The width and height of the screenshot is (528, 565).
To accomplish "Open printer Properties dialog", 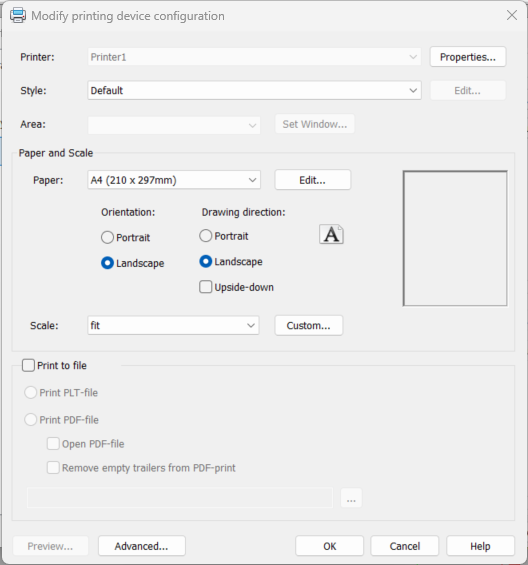I will click(x=468, y=57).
